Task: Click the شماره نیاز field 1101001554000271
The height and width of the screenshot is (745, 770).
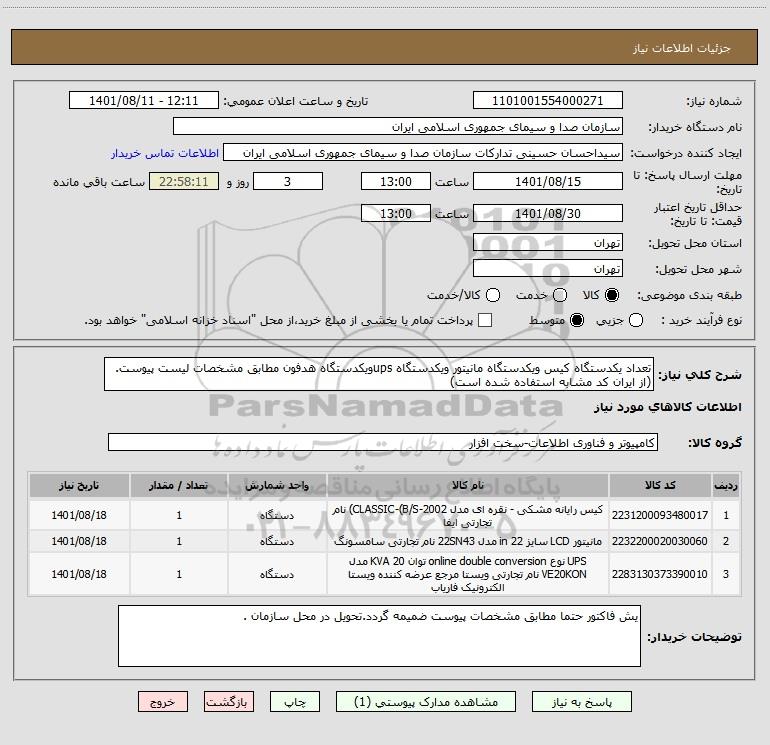Action: (548, 101)
